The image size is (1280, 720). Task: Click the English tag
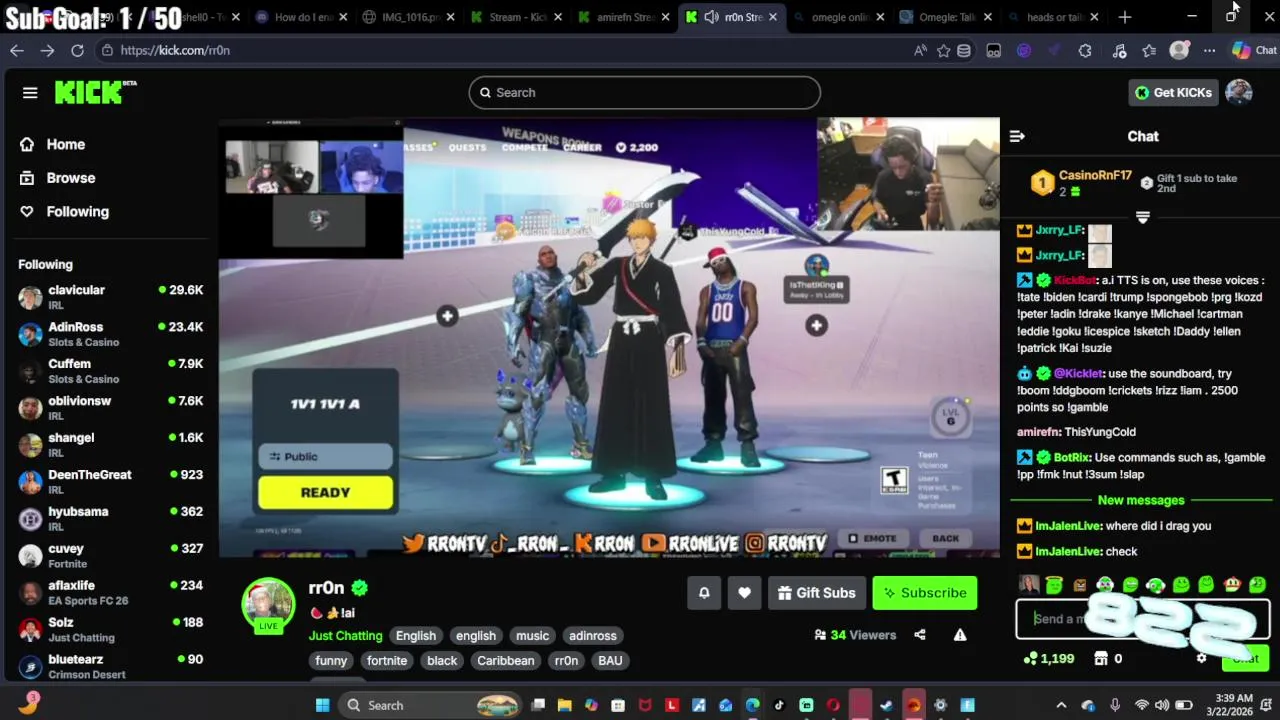point(415,636)
